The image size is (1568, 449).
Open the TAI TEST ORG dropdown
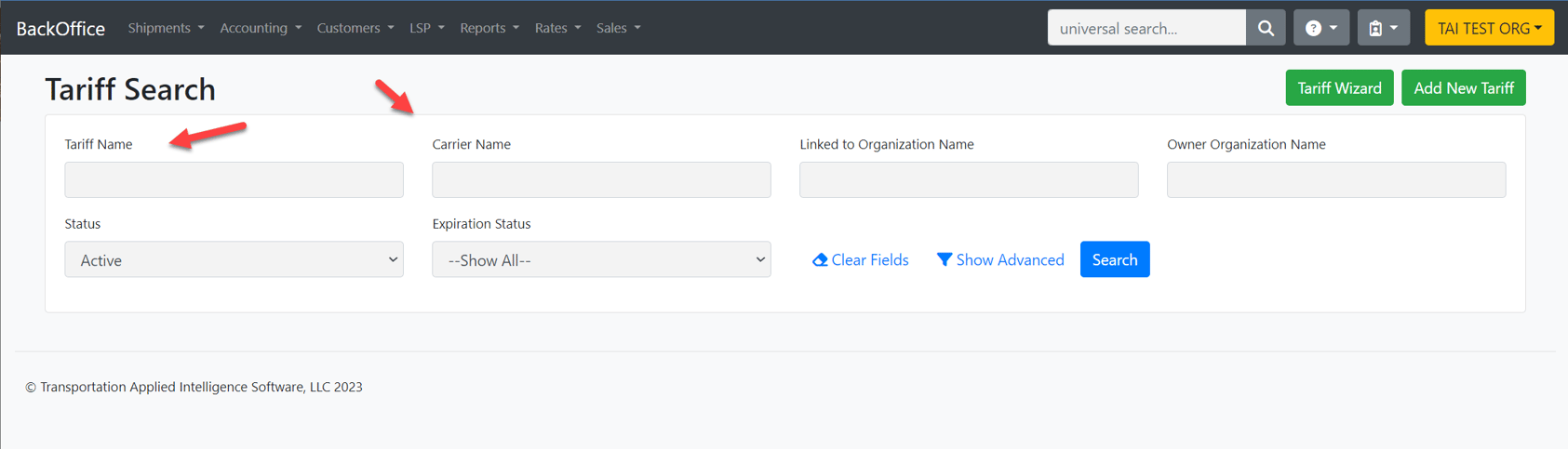pos(1489,28)
